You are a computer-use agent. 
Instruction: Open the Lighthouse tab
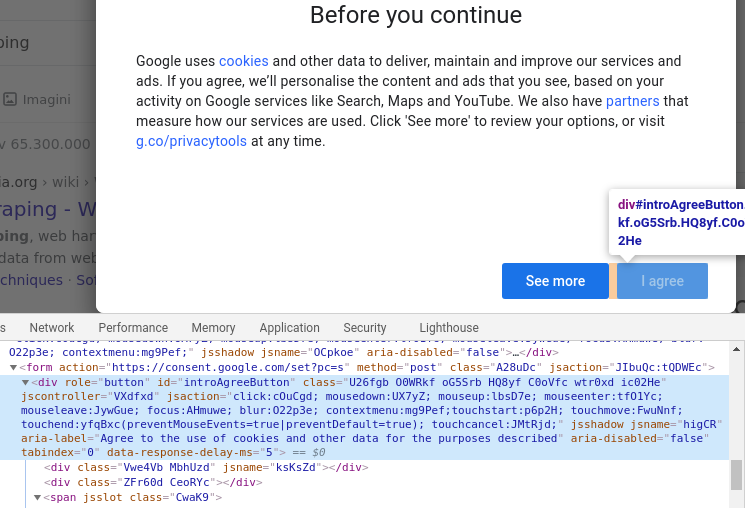point(449,327)
